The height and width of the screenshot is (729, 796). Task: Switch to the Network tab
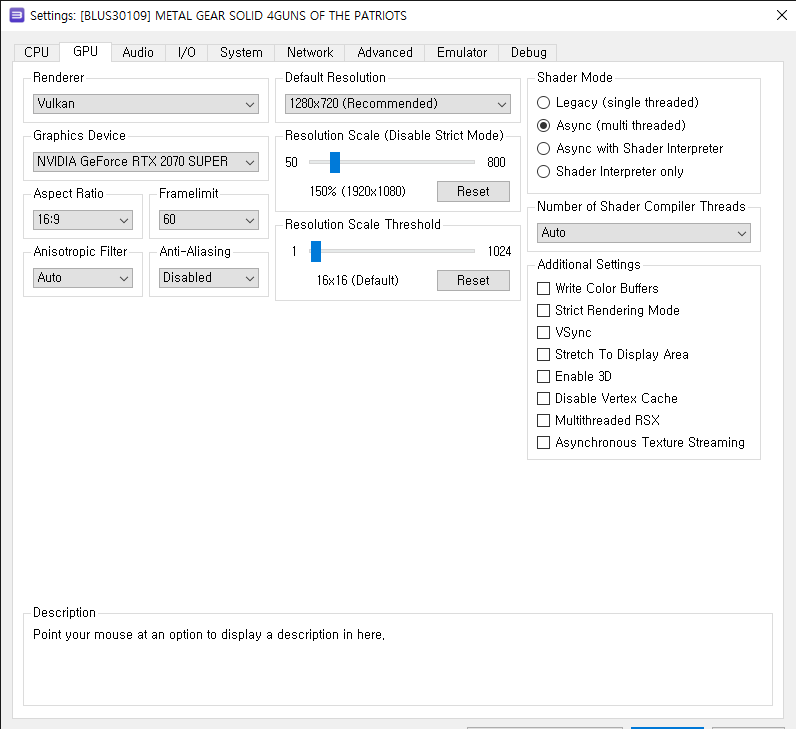[310, 52]
